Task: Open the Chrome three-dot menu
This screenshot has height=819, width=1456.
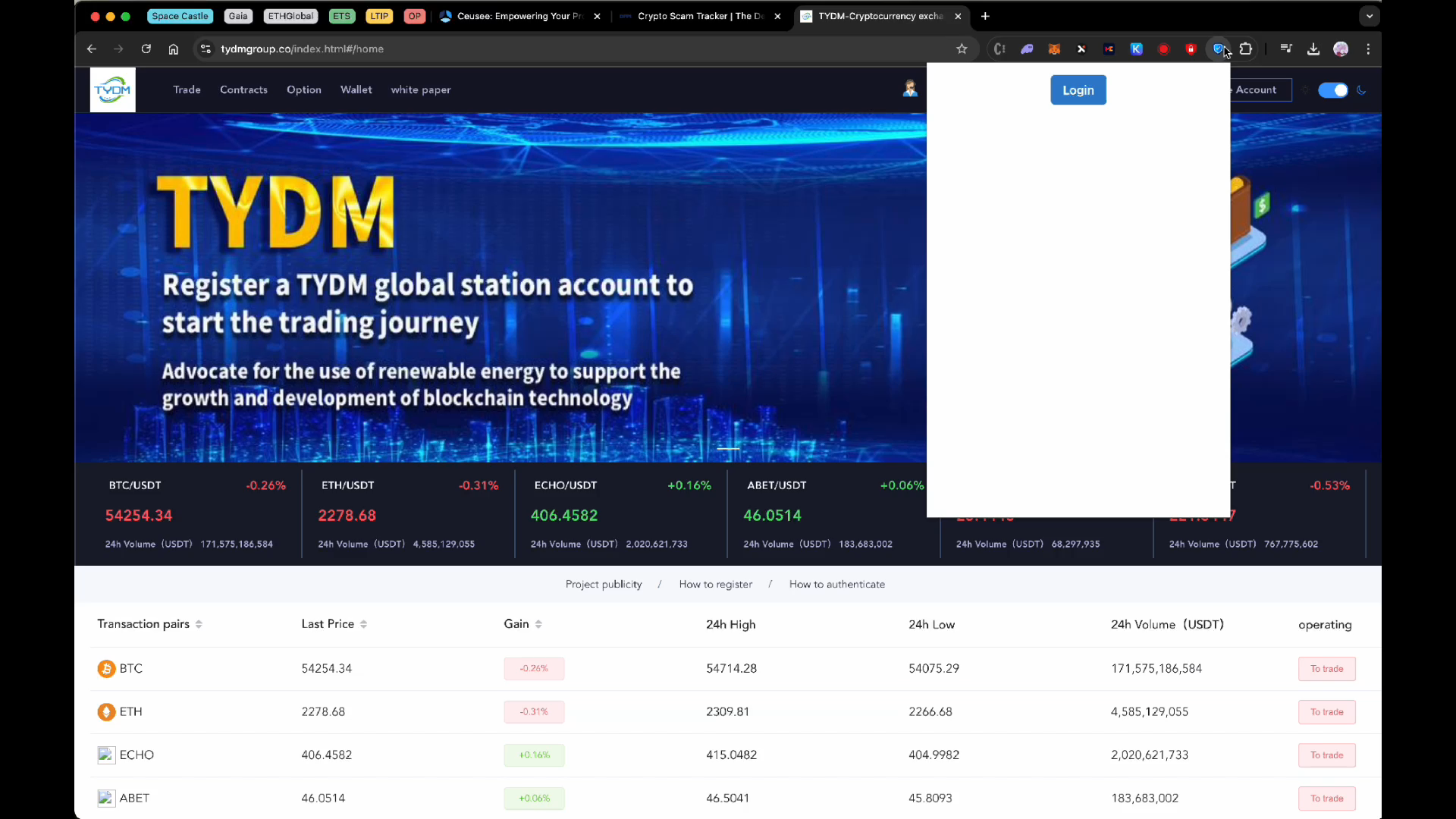Action: [1368, 49]
